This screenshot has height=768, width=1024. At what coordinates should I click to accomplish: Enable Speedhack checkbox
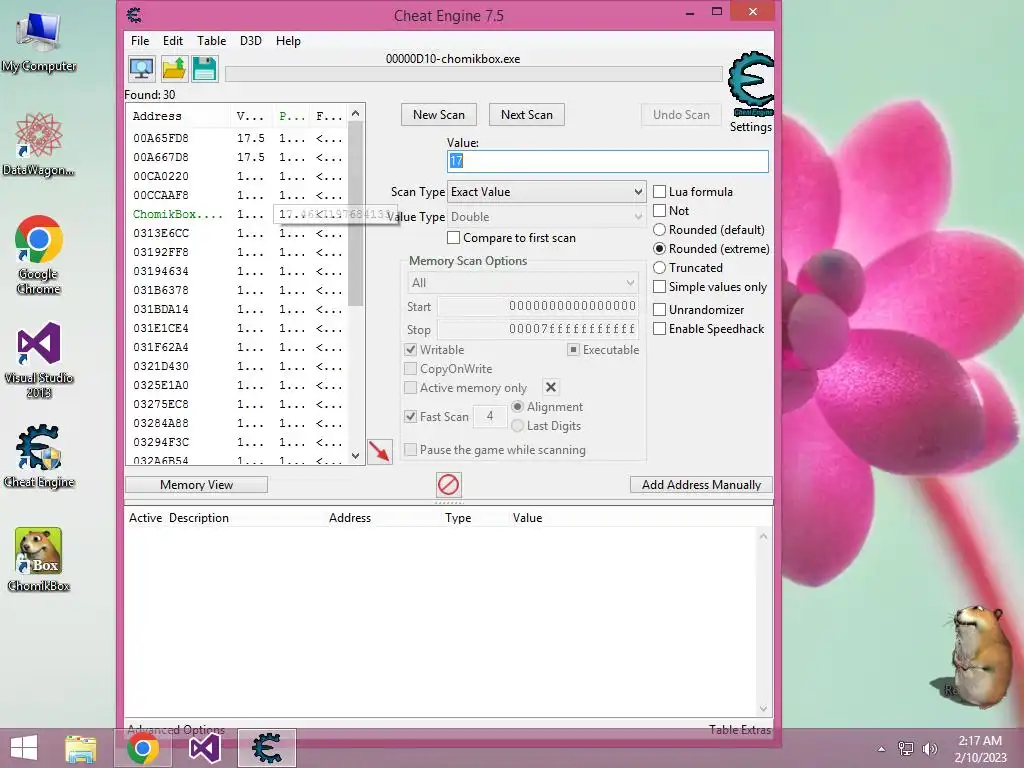(x=660, y=328)
